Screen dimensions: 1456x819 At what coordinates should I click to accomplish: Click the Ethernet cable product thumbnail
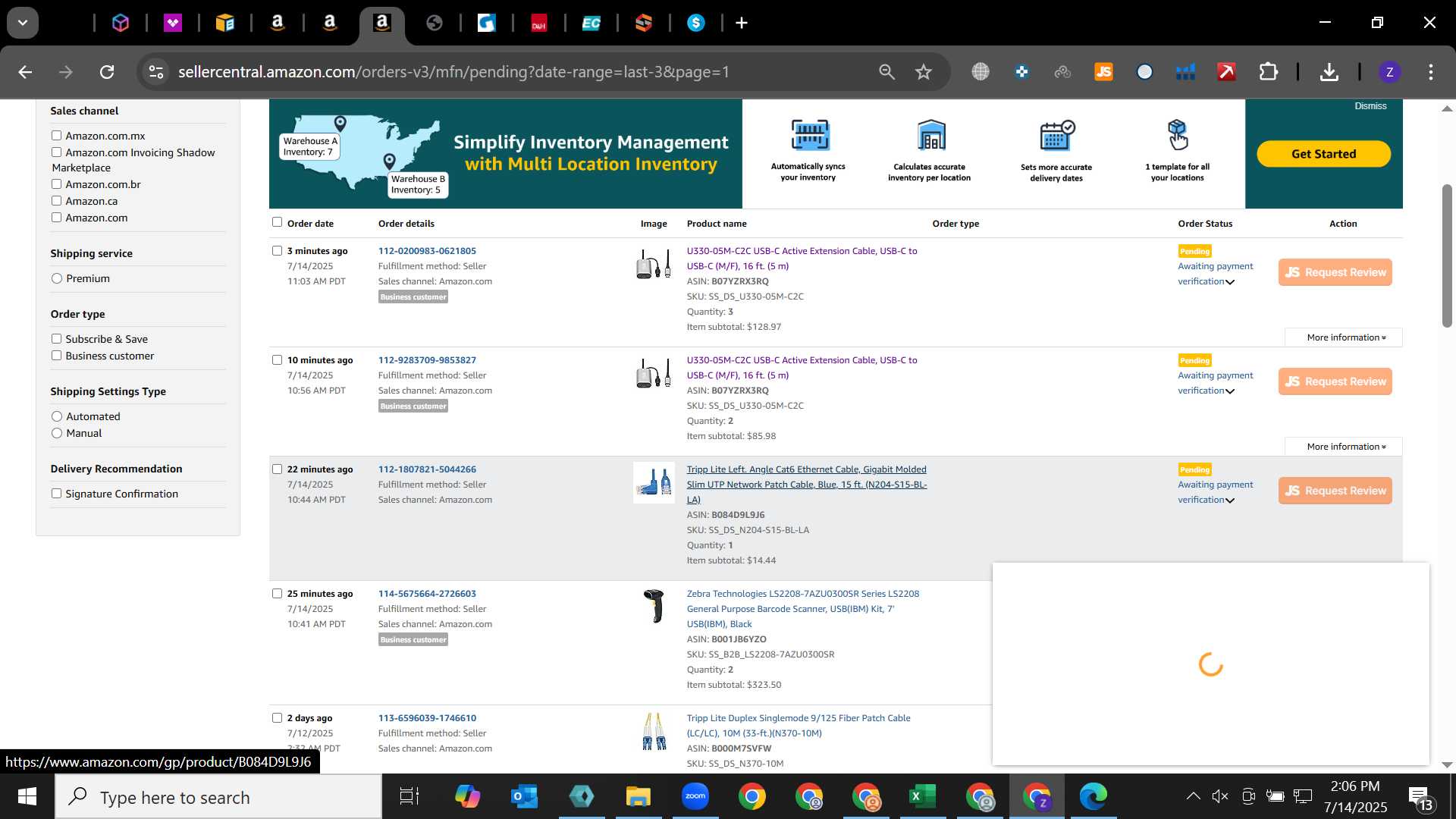pyautogui.click(x=654, y=482)
